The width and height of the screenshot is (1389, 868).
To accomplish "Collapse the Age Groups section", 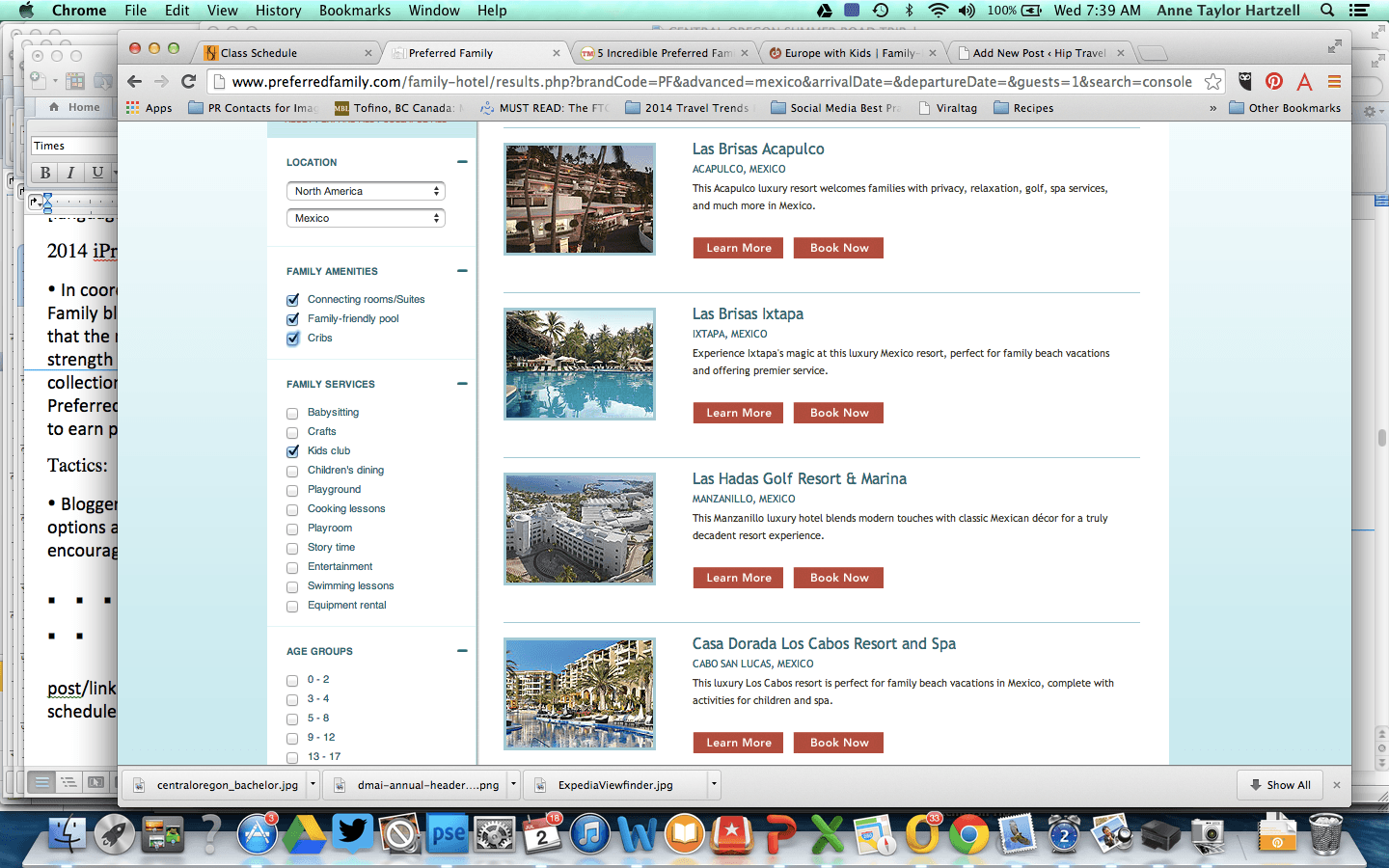I will pos(462,651).
